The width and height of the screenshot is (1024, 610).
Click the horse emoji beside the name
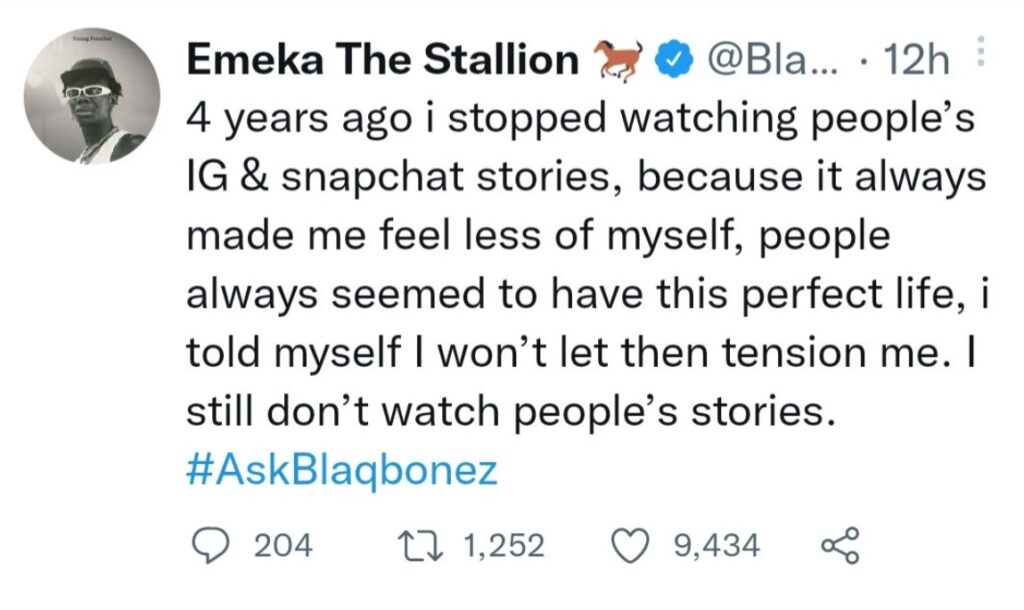616,62
